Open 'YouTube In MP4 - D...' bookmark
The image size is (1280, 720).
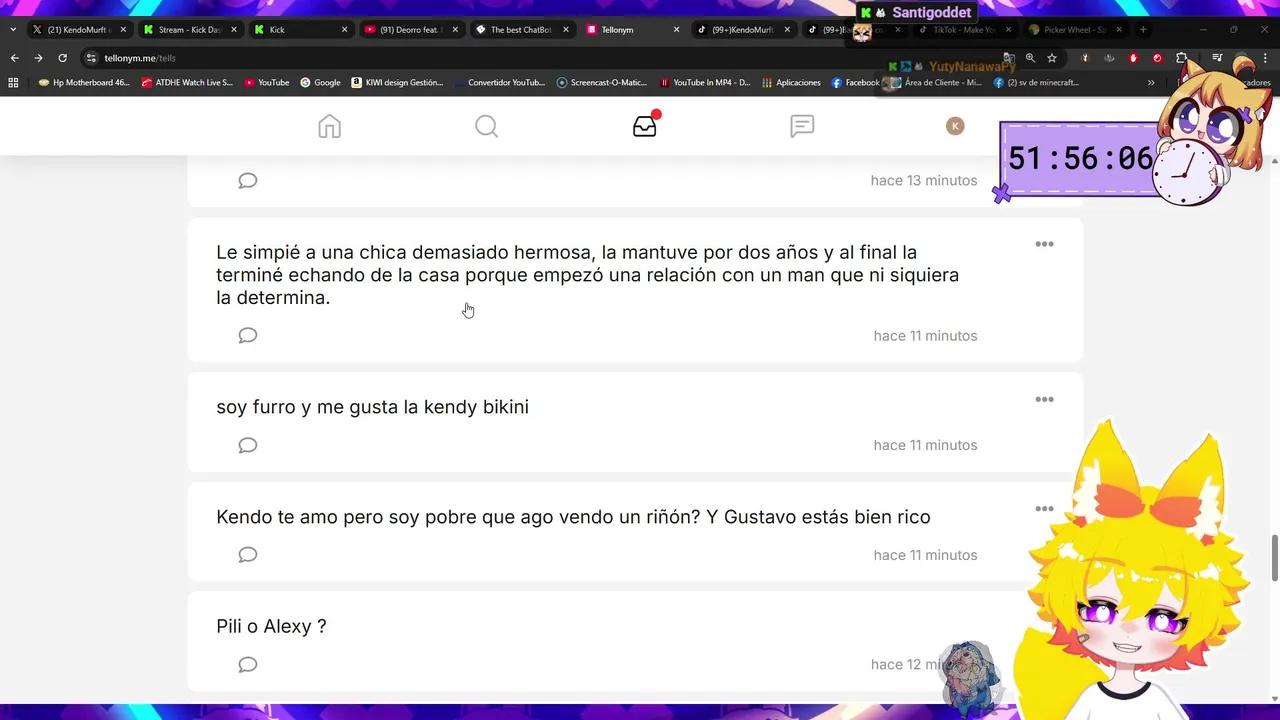click(x=706, y=83)
